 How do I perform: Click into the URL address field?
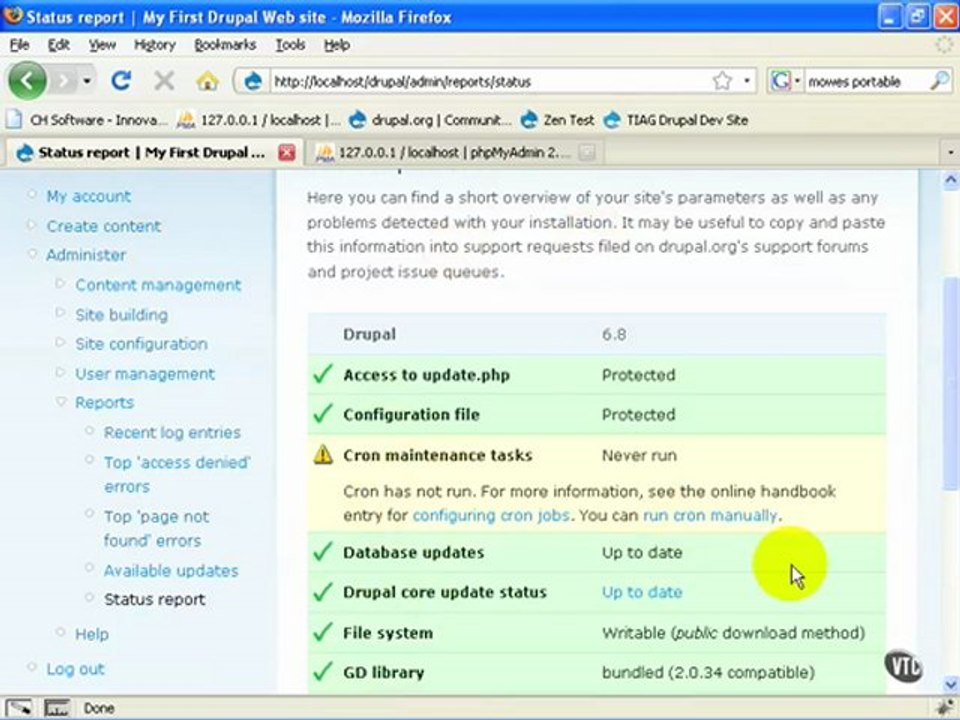490,81
